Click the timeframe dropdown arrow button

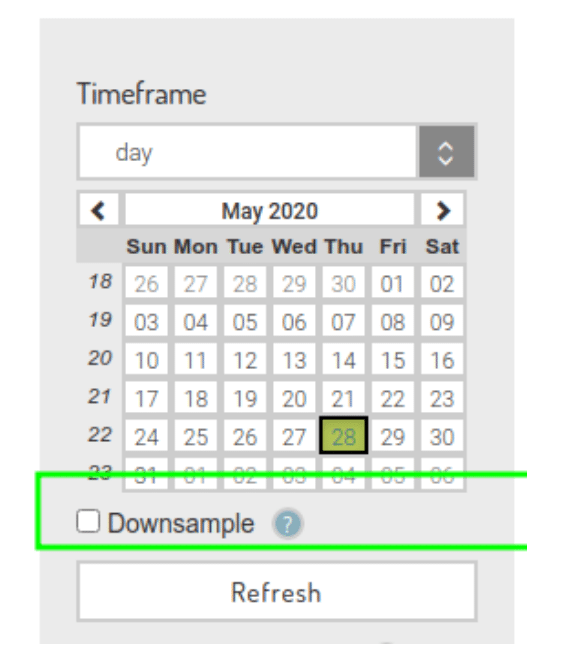click(447, 152)
